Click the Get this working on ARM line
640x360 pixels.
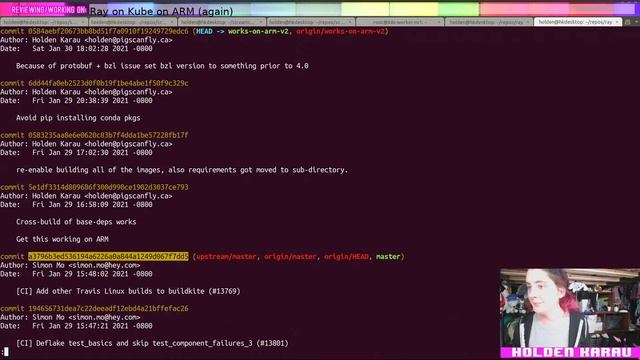(62, 239)
